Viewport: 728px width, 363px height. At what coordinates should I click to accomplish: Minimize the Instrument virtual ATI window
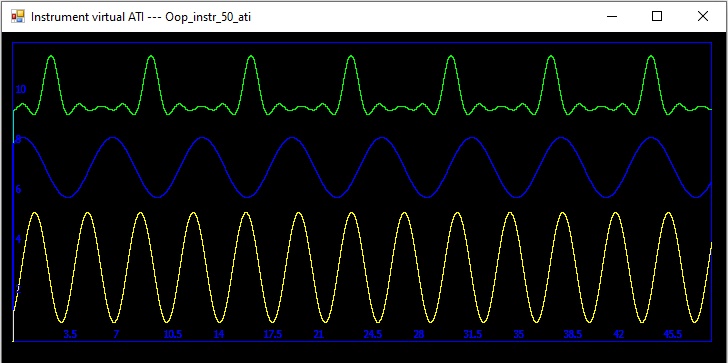612,16
